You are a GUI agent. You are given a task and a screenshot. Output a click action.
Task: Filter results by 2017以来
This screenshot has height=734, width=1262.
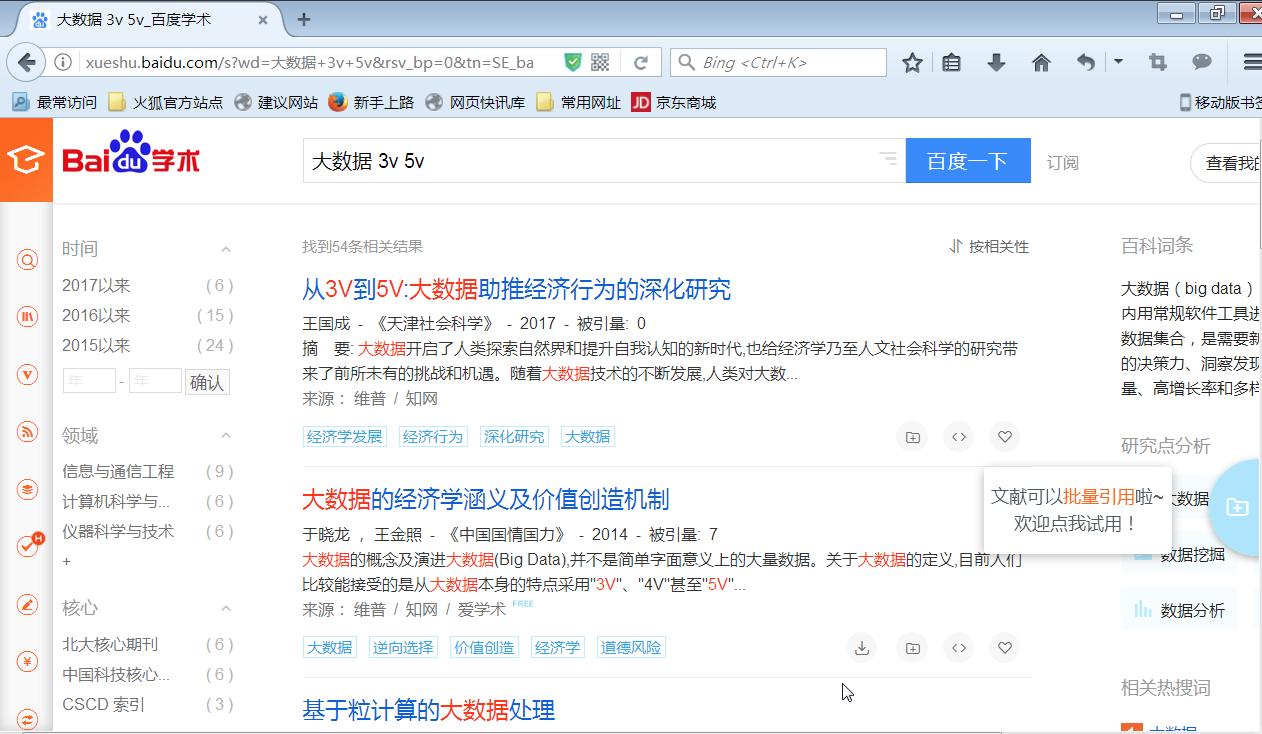(96, 286)
